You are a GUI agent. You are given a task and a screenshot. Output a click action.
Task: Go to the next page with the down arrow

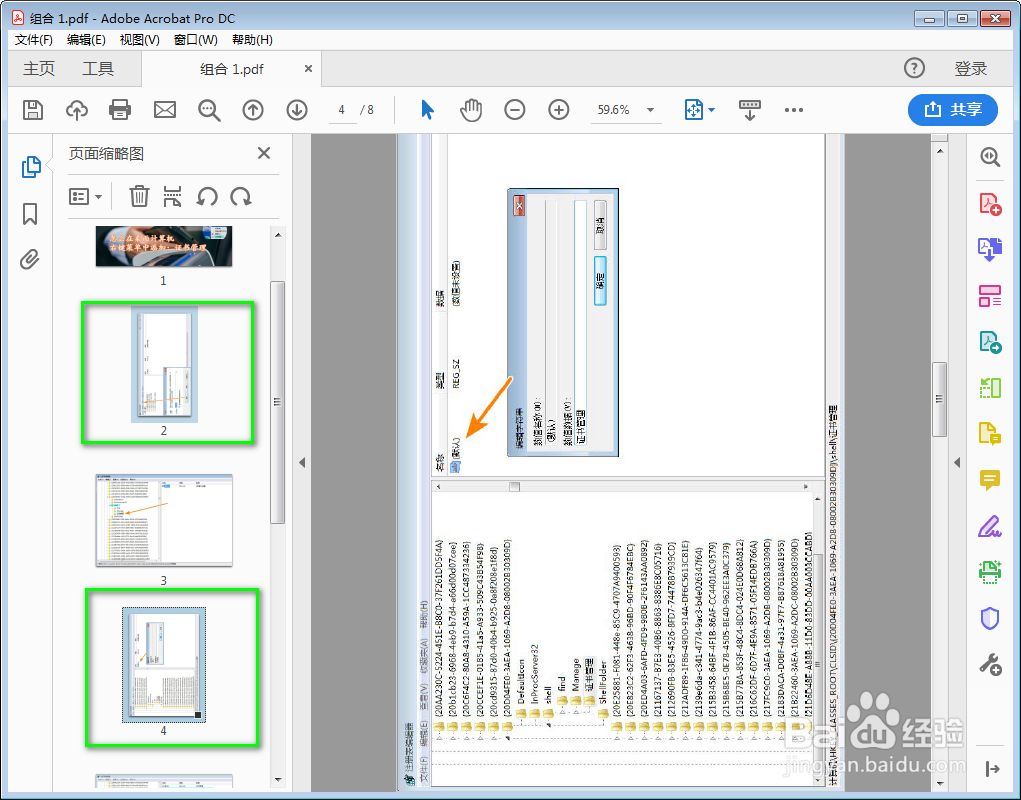(297, 110)
